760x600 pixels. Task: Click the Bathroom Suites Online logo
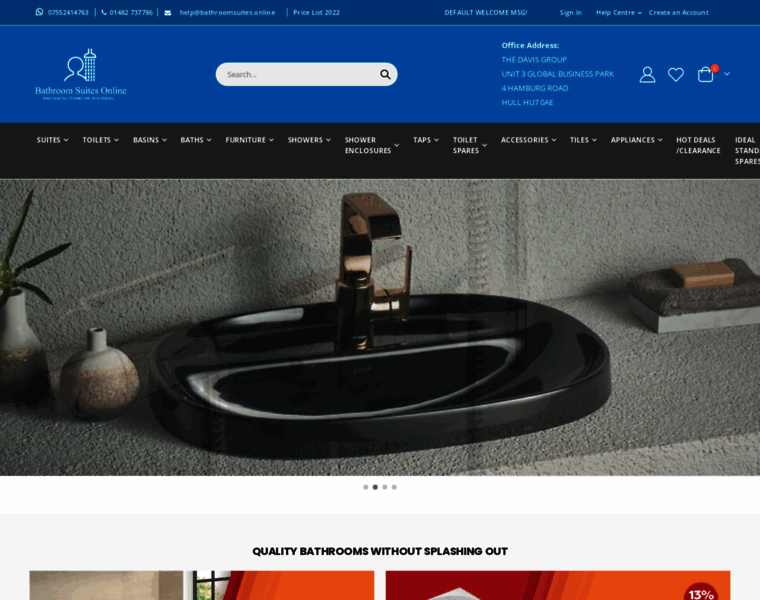click(x=81, y=74)
